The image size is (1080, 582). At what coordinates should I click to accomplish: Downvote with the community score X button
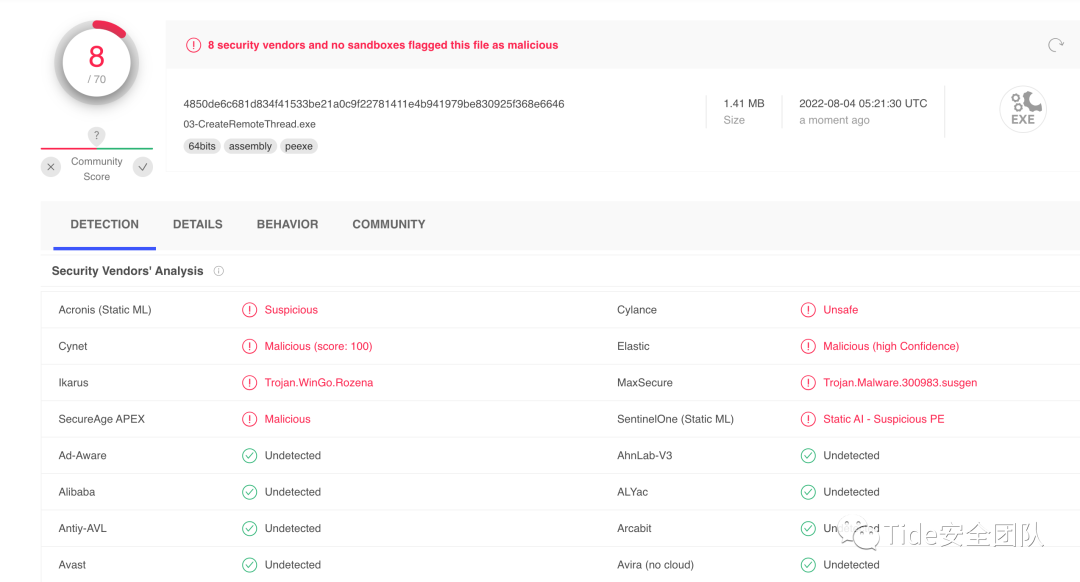(x=51, y=167)
